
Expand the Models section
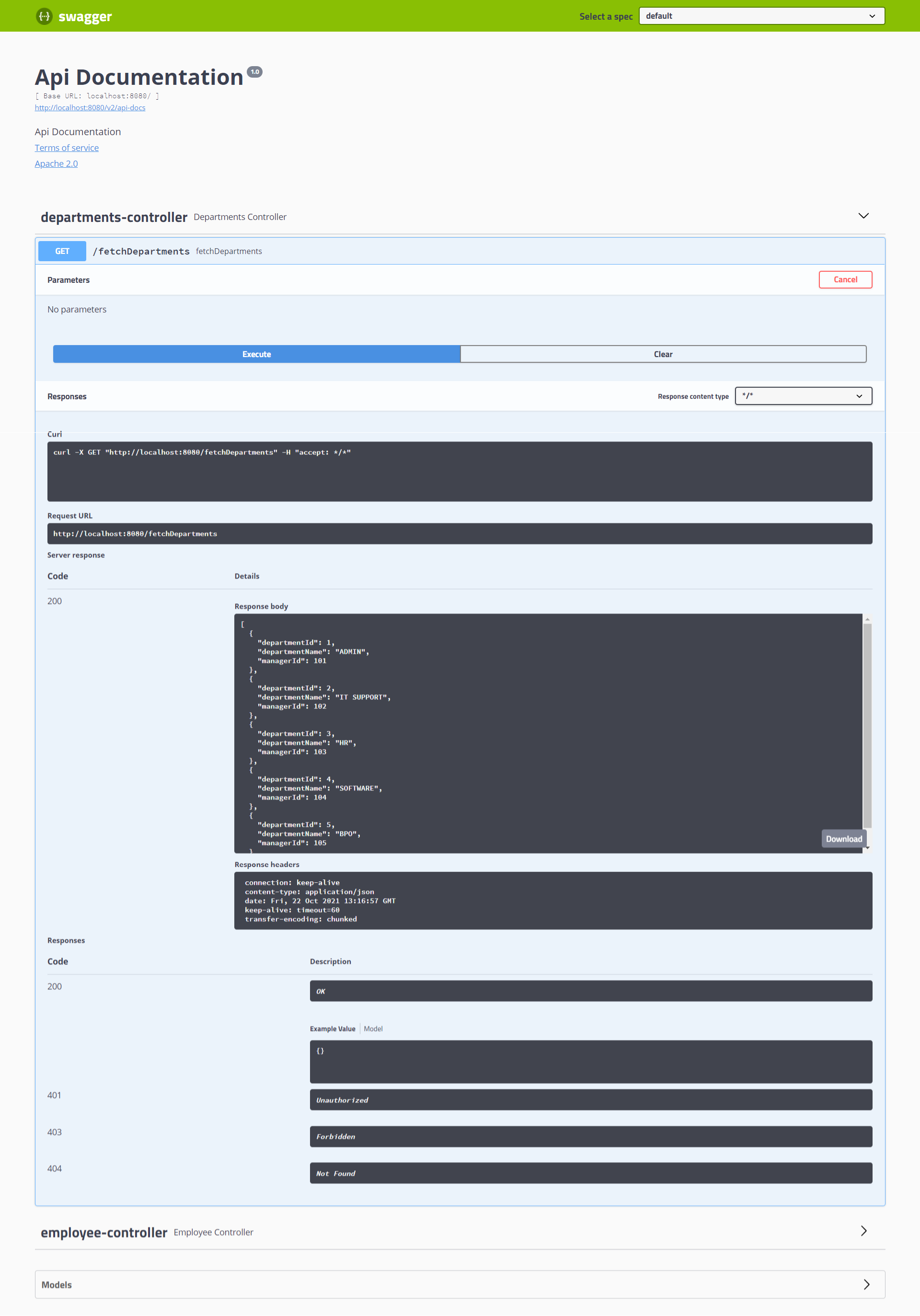(867, 1284)
